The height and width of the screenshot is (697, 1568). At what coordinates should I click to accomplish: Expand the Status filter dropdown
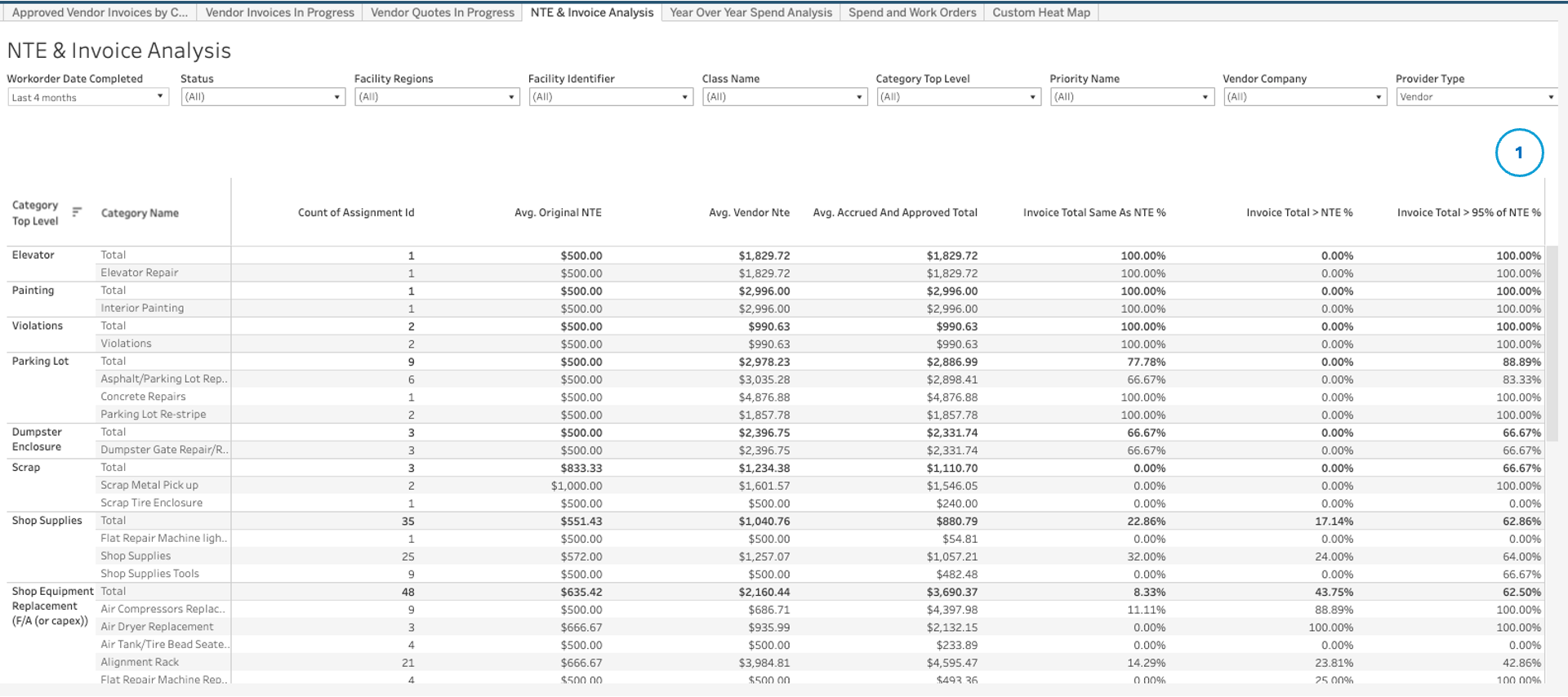point(262,97)
